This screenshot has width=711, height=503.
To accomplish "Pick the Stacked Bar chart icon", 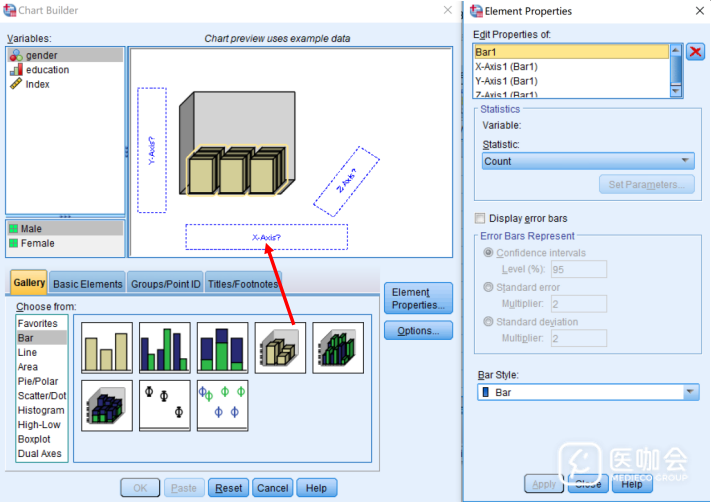I will click(x=222, y=347).
